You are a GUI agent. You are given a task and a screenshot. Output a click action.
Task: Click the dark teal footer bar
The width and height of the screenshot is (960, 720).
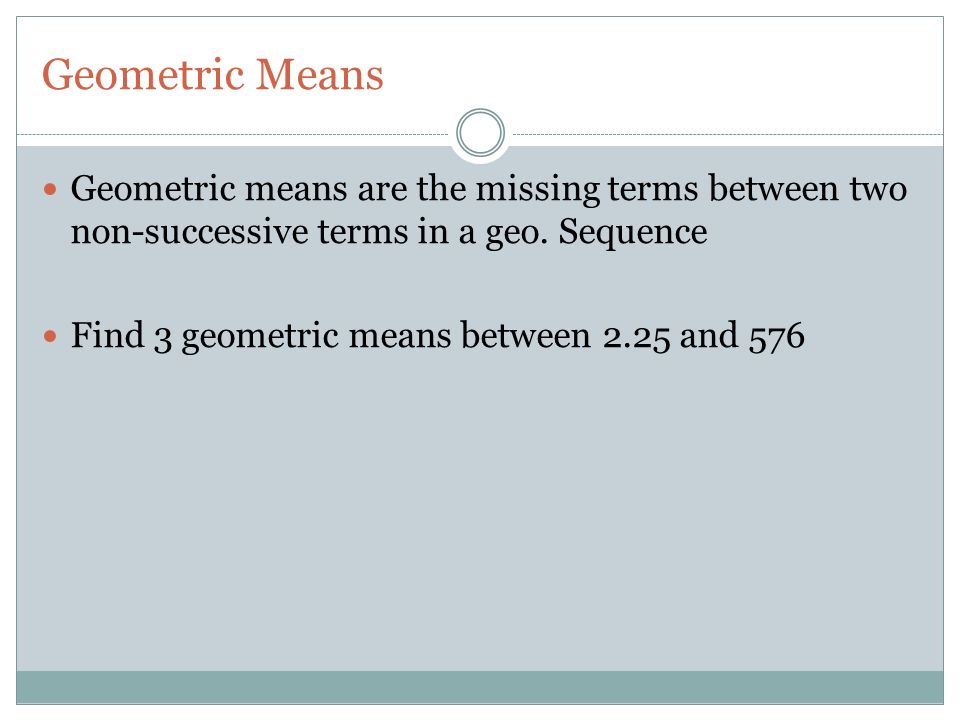480,687
